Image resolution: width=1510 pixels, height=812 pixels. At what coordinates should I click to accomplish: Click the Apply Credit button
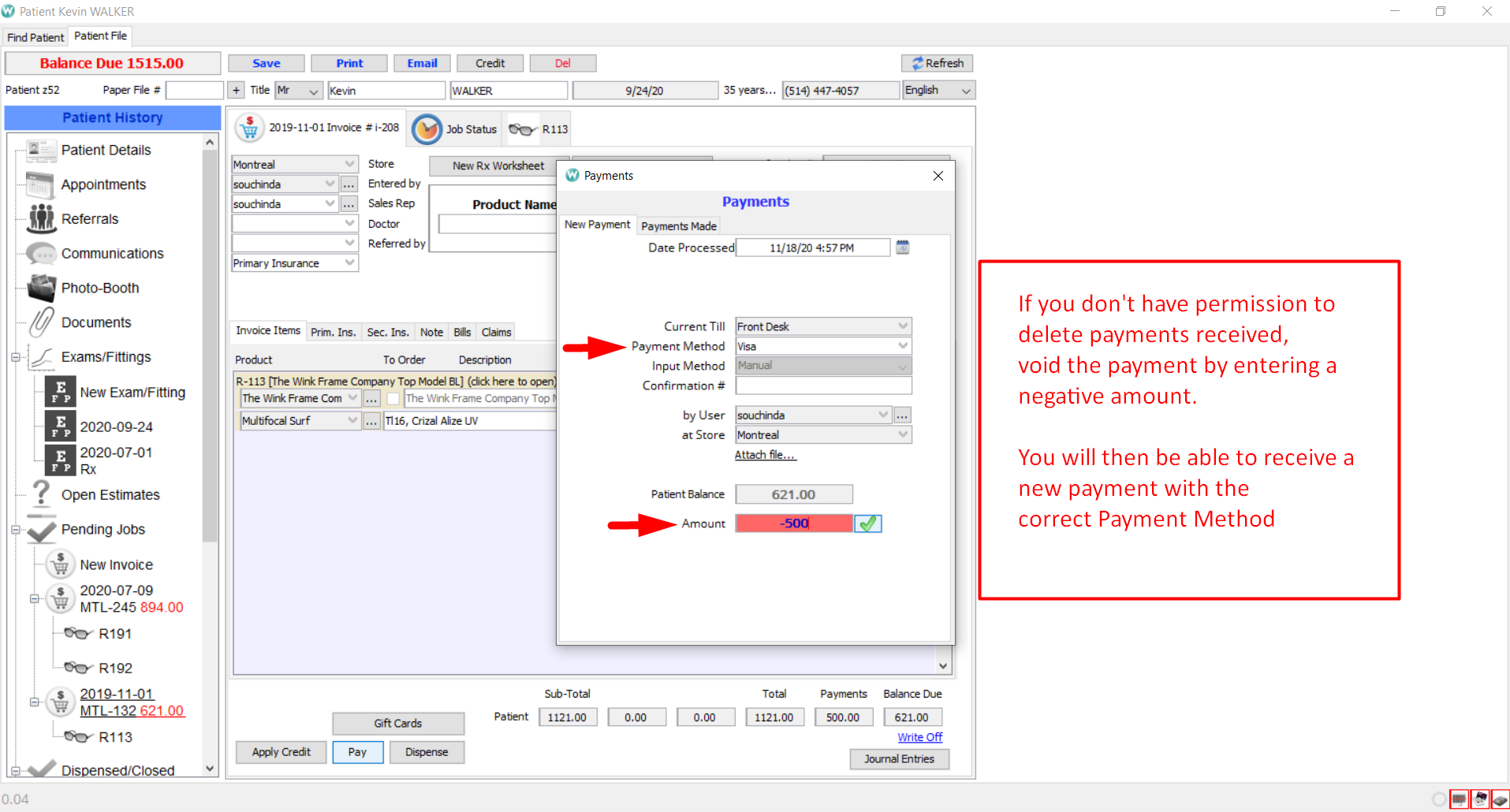tap(280, 751)
